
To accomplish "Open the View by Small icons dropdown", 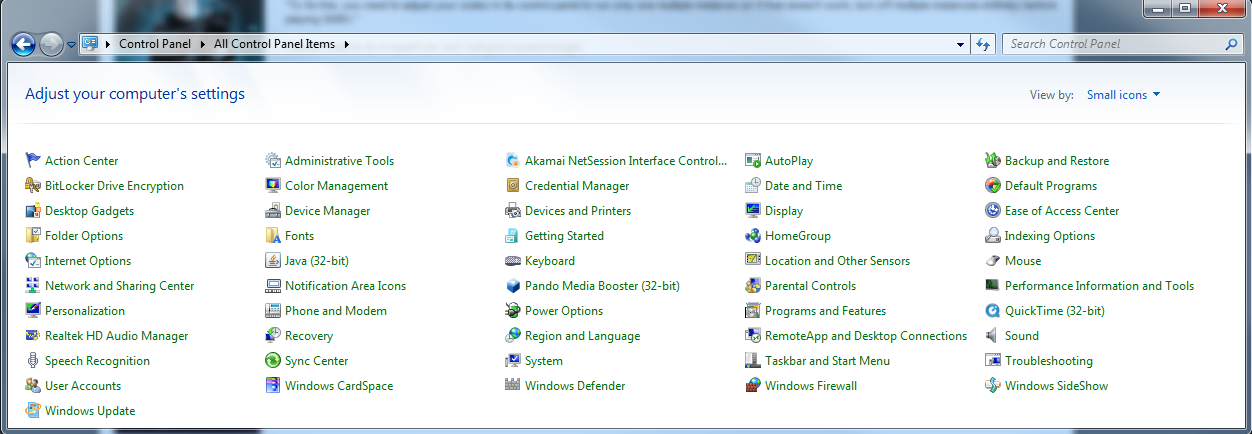I will click(1123, 95).
